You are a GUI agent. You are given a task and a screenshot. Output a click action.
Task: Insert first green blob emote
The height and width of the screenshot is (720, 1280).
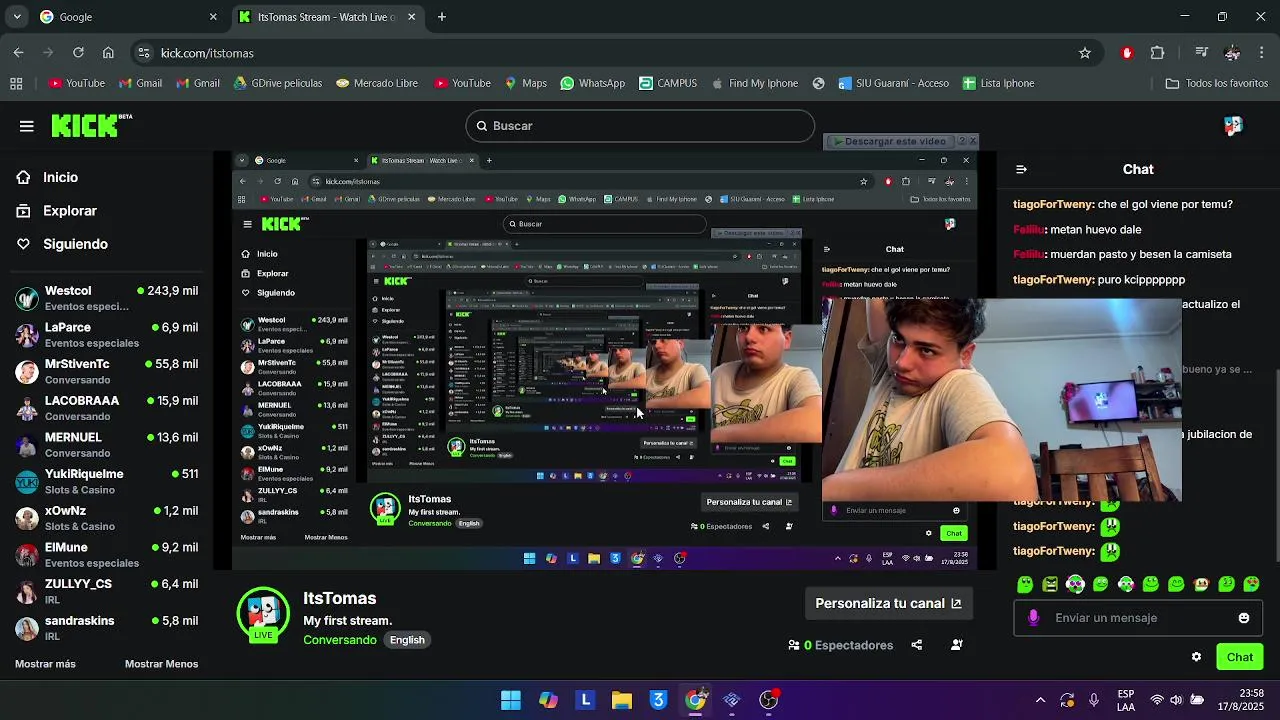point(1025,584)
